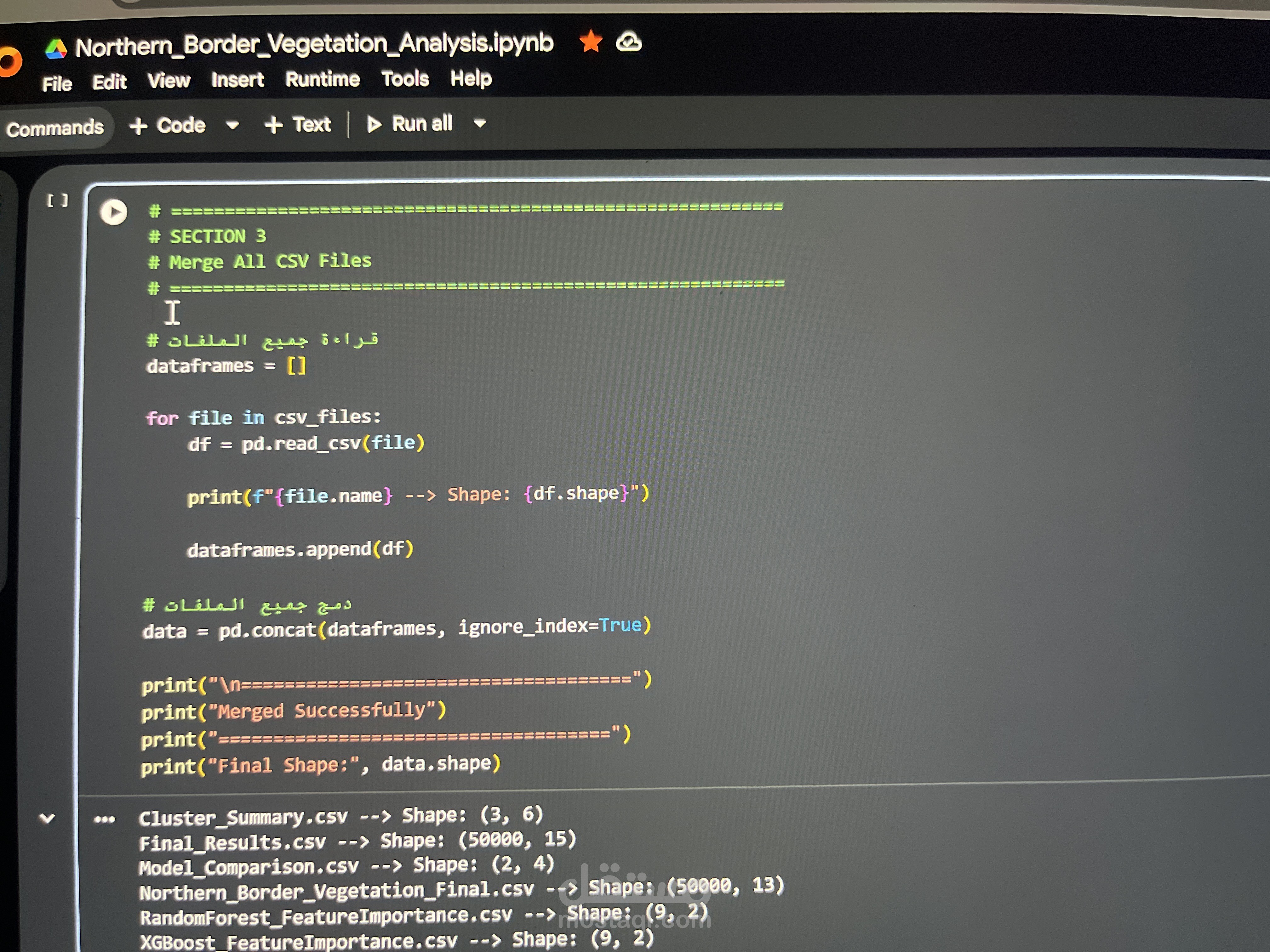Click the cloud saved status icon
Screen dimensions: 1270x952
[629, 42]
